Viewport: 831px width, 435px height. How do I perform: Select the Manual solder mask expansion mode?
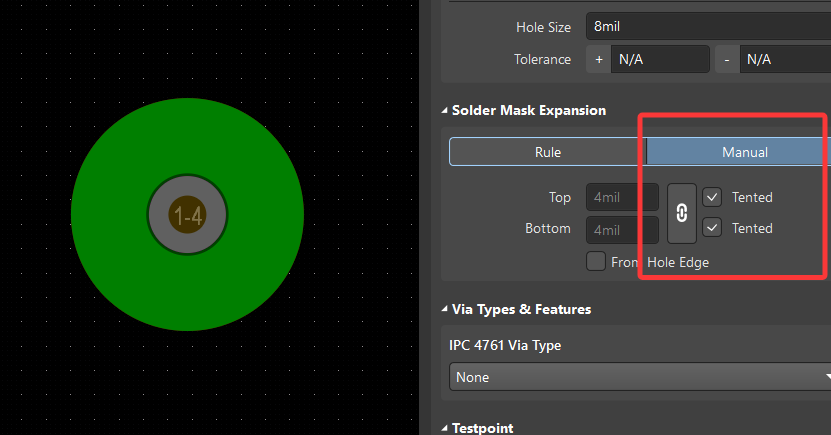coord(738,152)
